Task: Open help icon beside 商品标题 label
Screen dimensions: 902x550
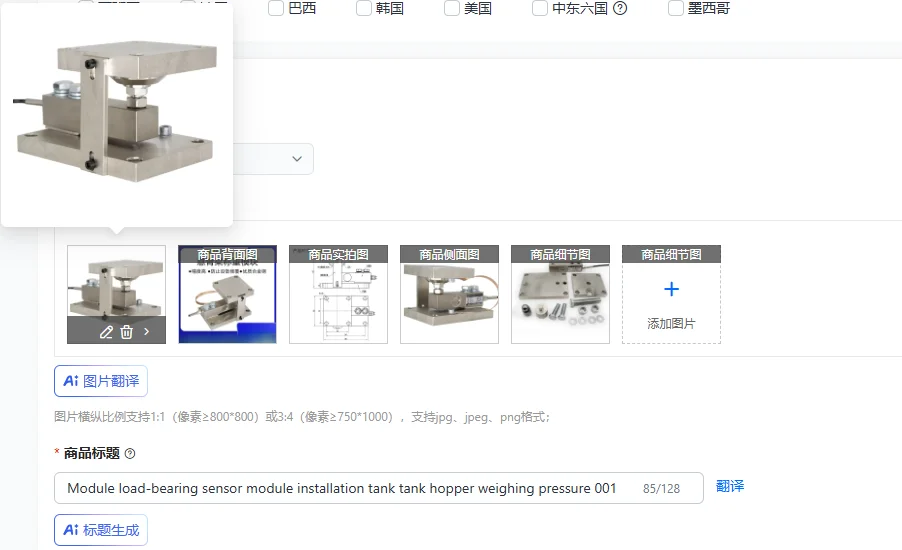Action: 130,453
